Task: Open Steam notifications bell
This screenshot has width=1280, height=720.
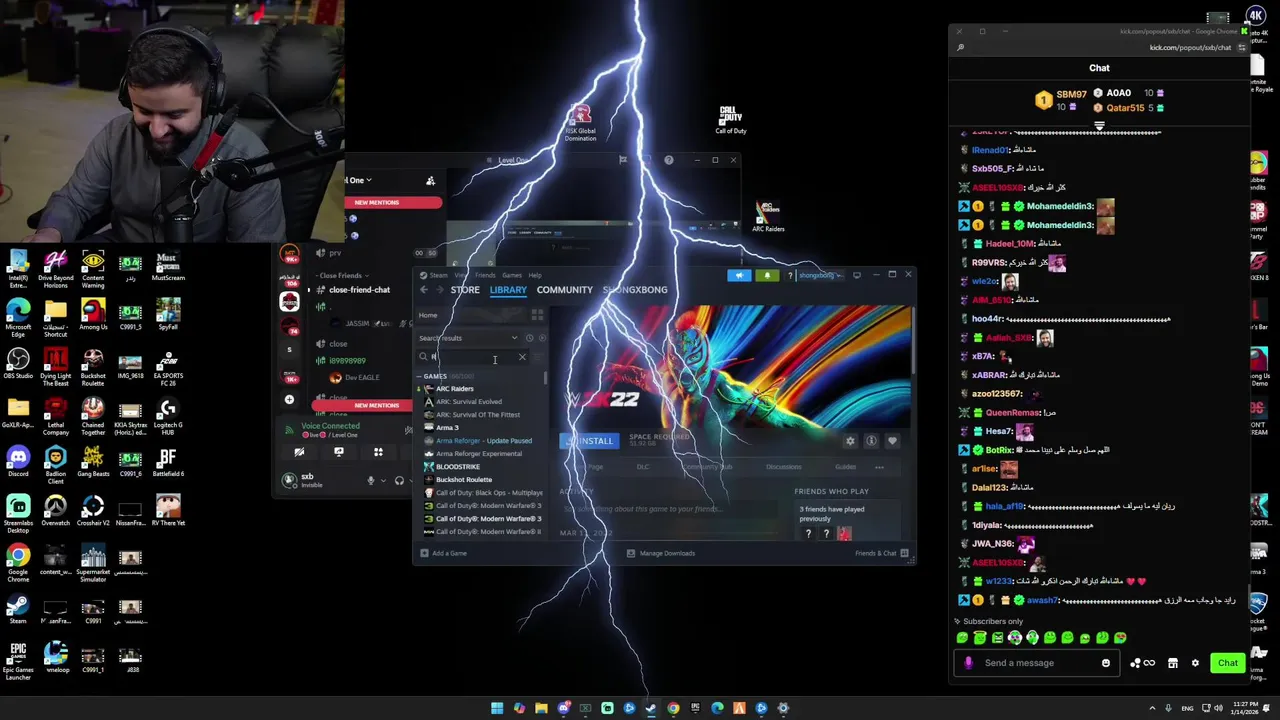Action: tap(767, 275)
